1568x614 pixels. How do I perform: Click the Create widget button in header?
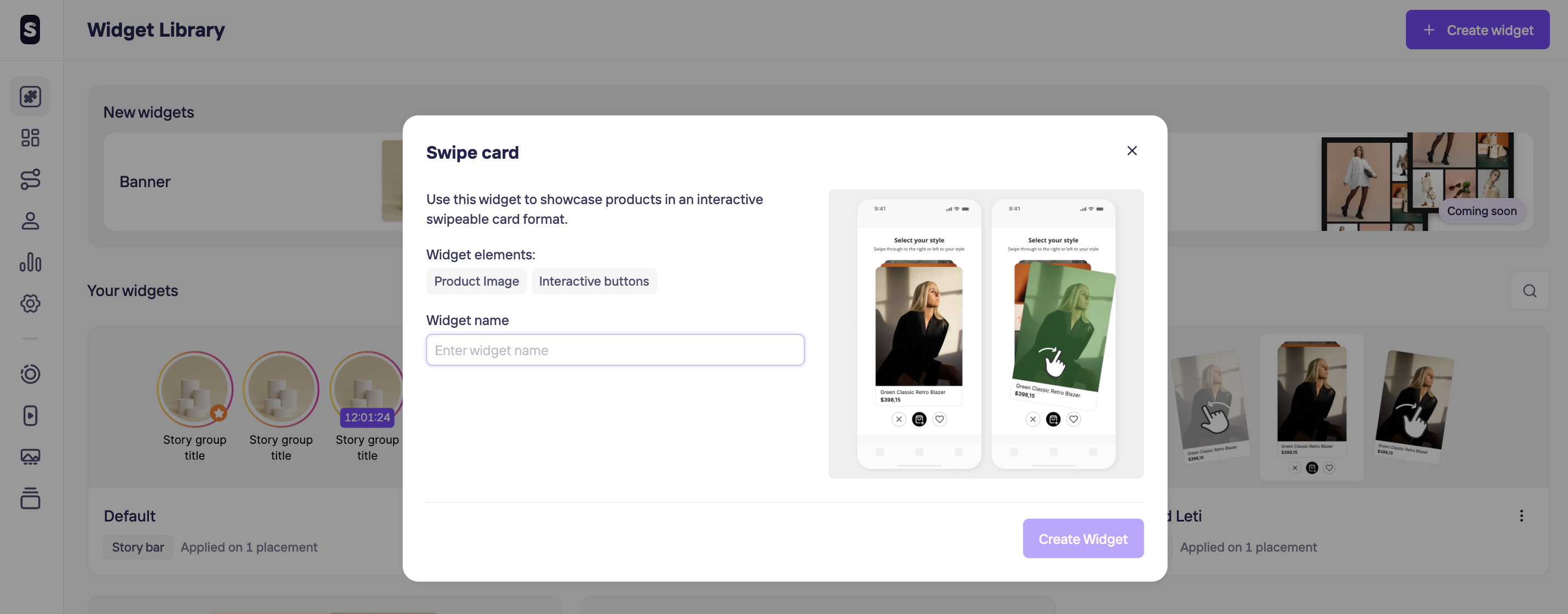click(1477, 30)
